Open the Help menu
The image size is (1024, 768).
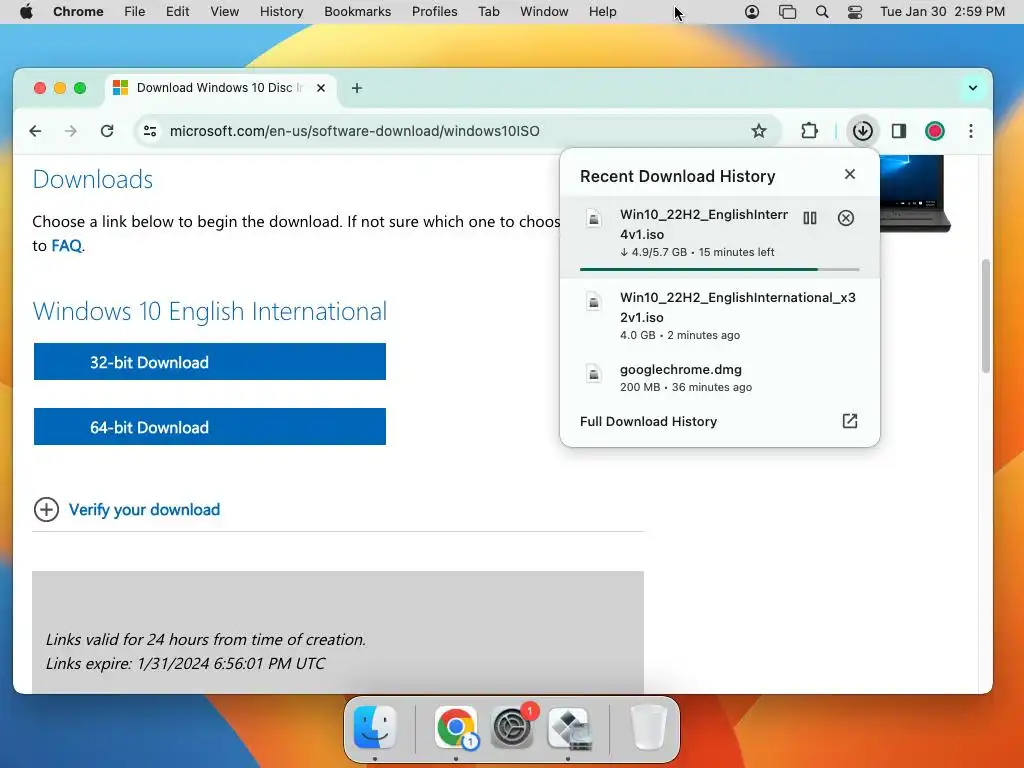click(x=602, y=12)
